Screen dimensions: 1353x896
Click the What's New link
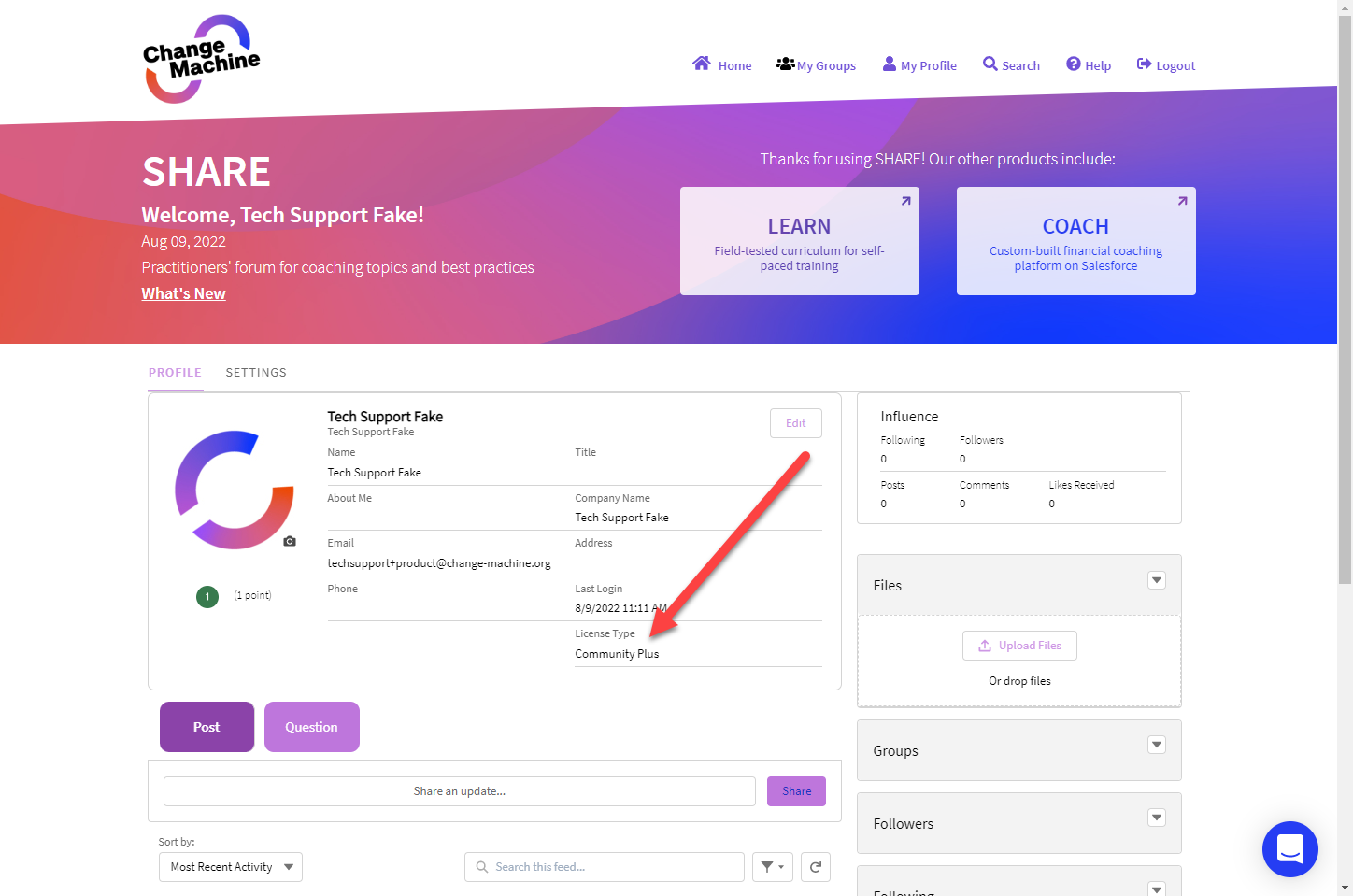tap(183, 293)
